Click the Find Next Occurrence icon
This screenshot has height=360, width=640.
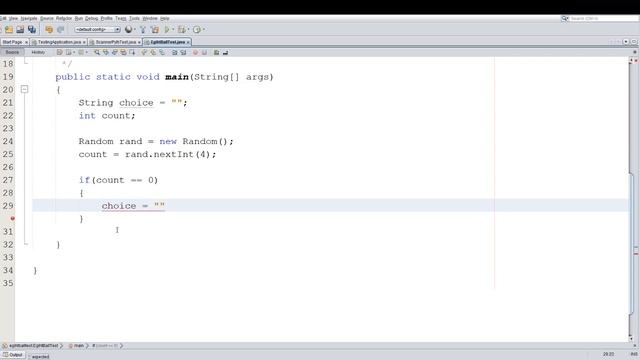click(x=115, y=52)
